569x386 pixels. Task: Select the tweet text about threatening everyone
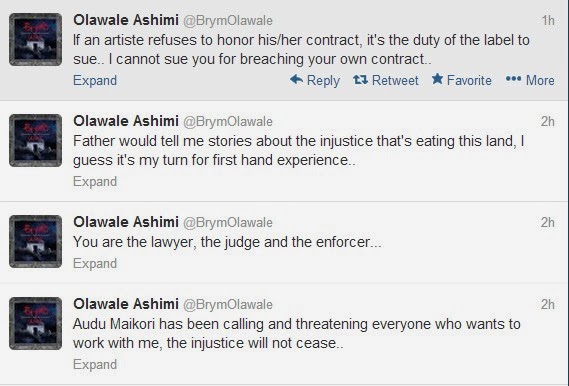pos(296,333)
